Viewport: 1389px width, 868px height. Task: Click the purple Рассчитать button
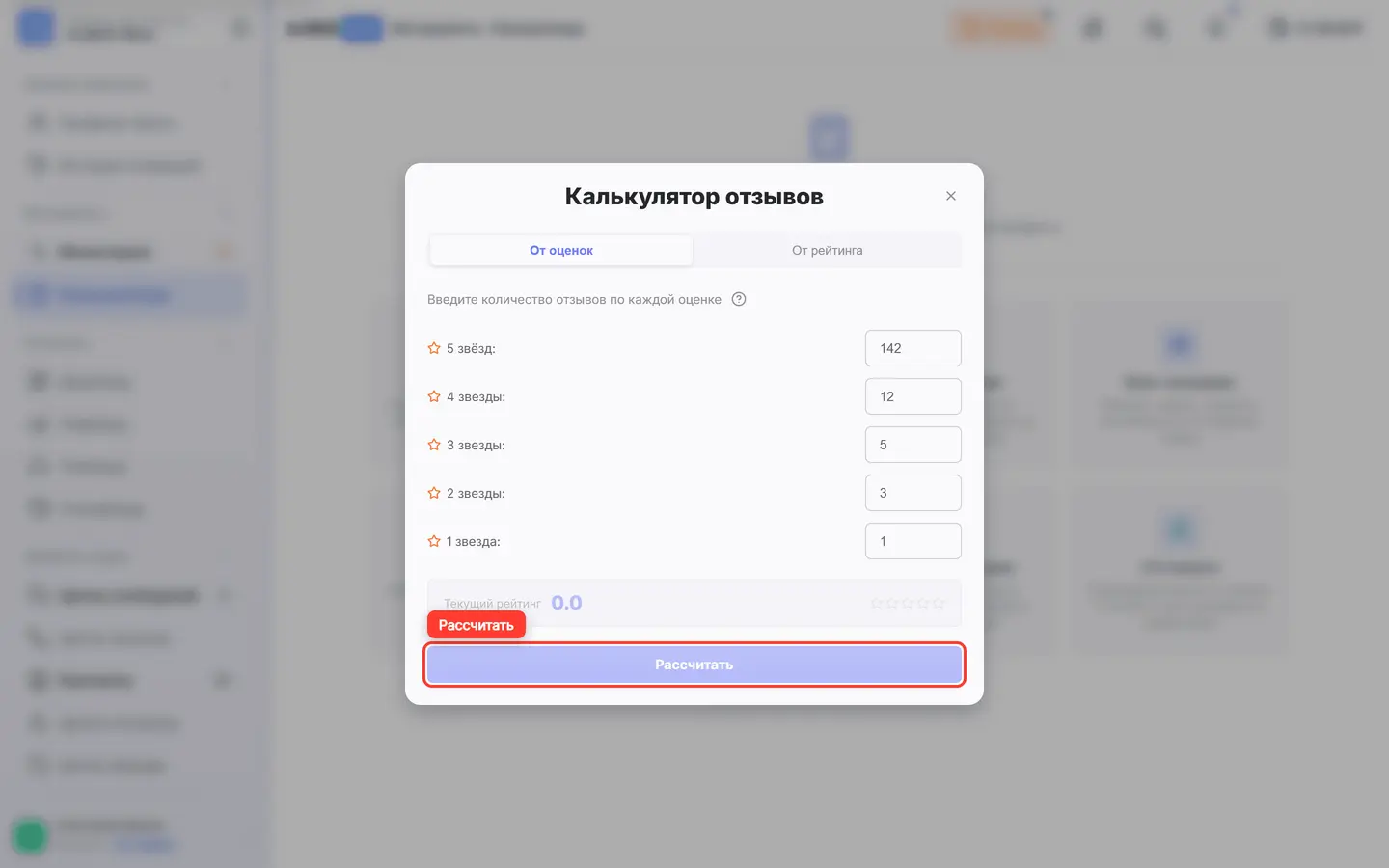pyautogui.click(x=694, y=665)
